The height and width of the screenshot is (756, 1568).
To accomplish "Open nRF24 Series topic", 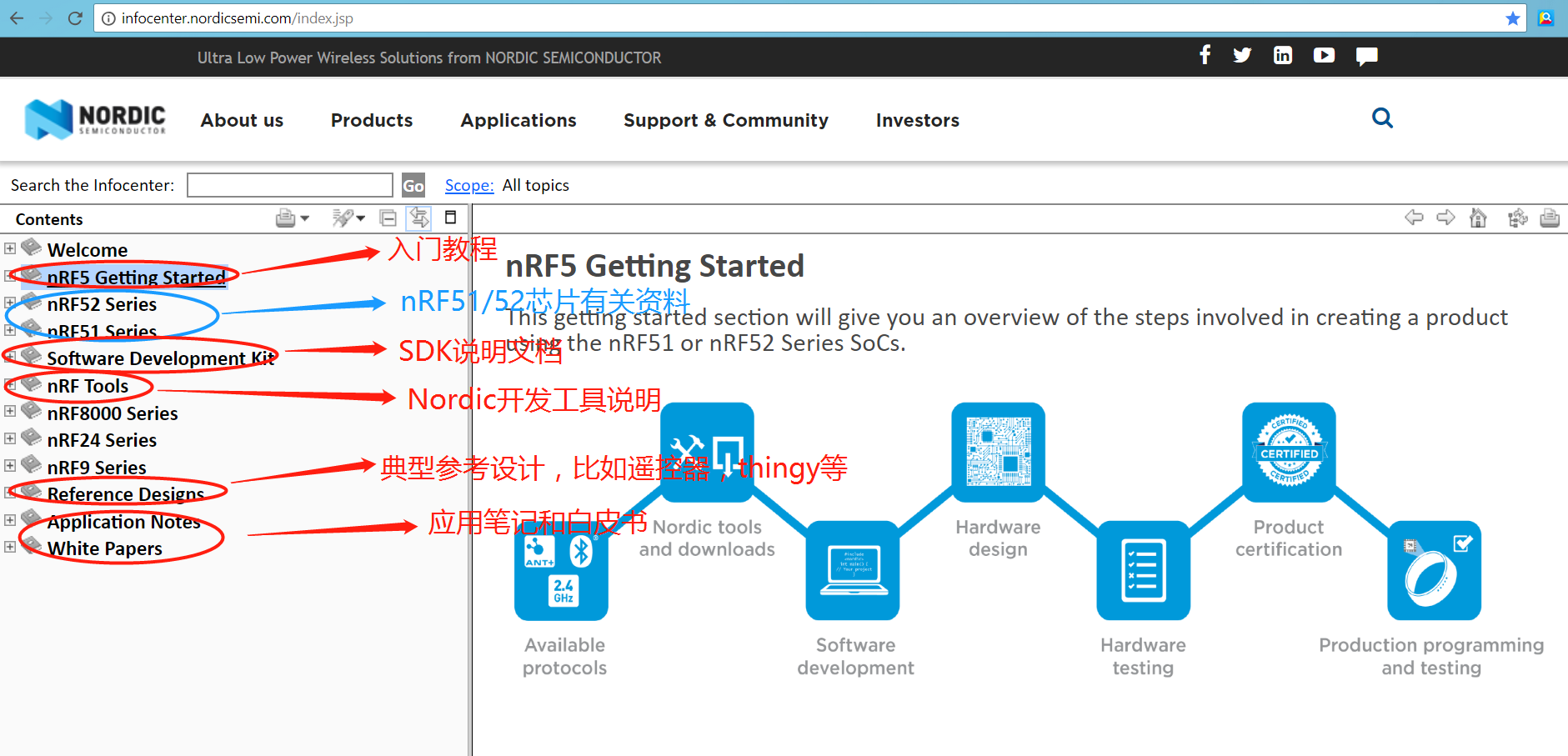I will click(x=102, y=440).
